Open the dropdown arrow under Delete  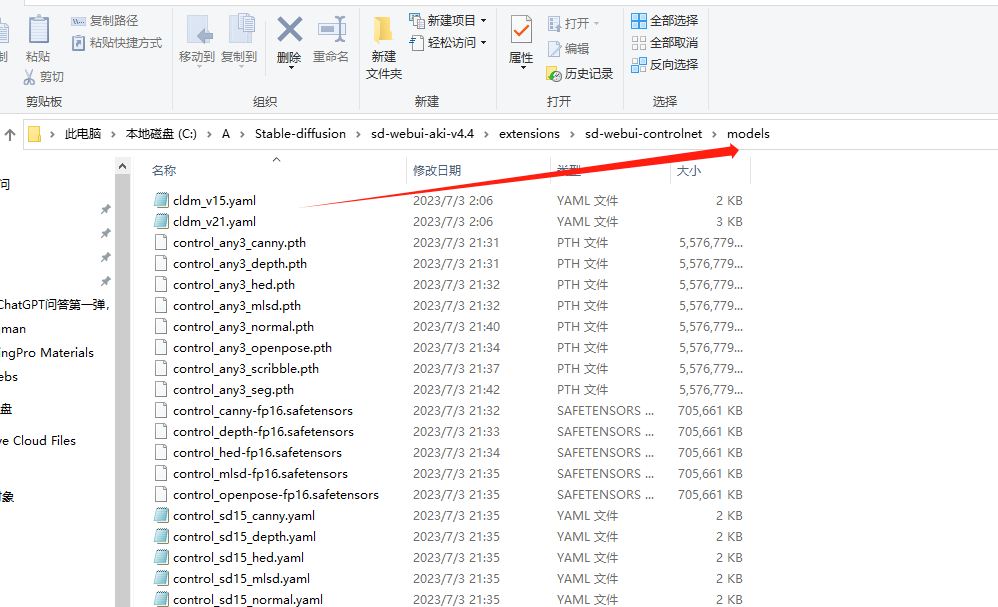click(289, 67)
